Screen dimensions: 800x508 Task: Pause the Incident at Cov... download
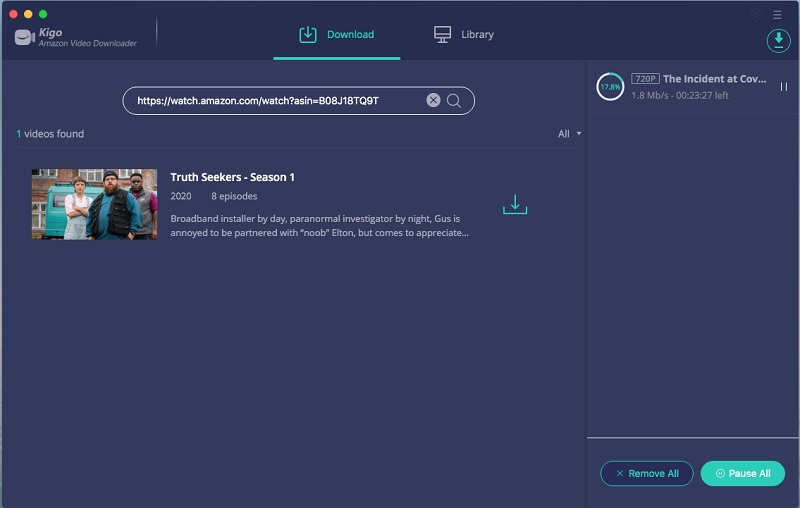click(784, 87)
